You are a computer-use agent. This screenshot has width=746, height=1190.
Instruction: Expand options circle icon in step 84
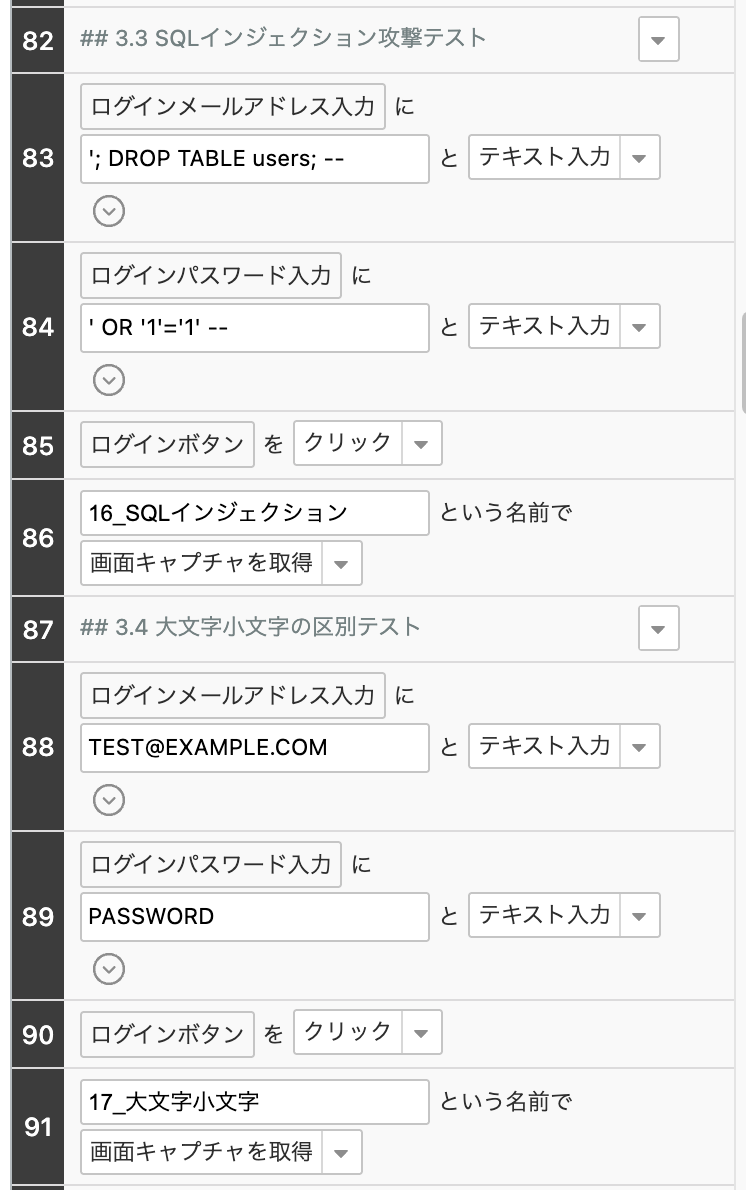coord(108,380)
